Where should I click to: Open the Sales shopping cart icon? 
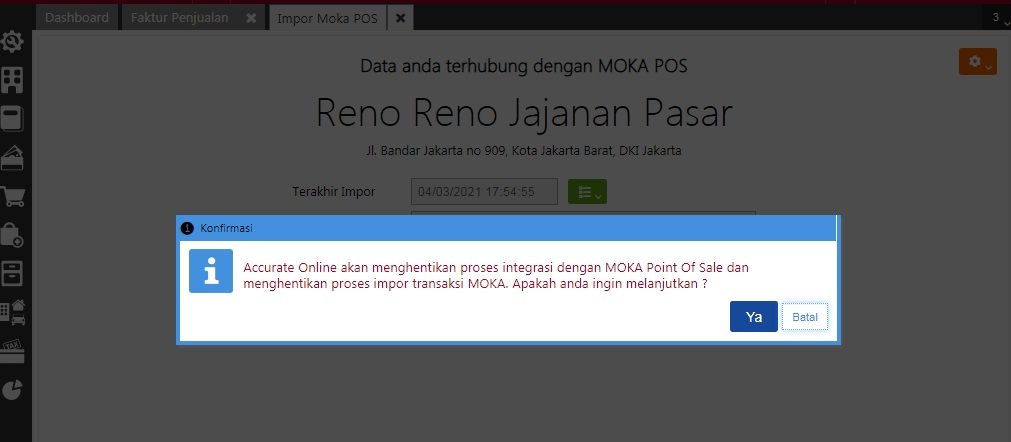pos(13,196)
